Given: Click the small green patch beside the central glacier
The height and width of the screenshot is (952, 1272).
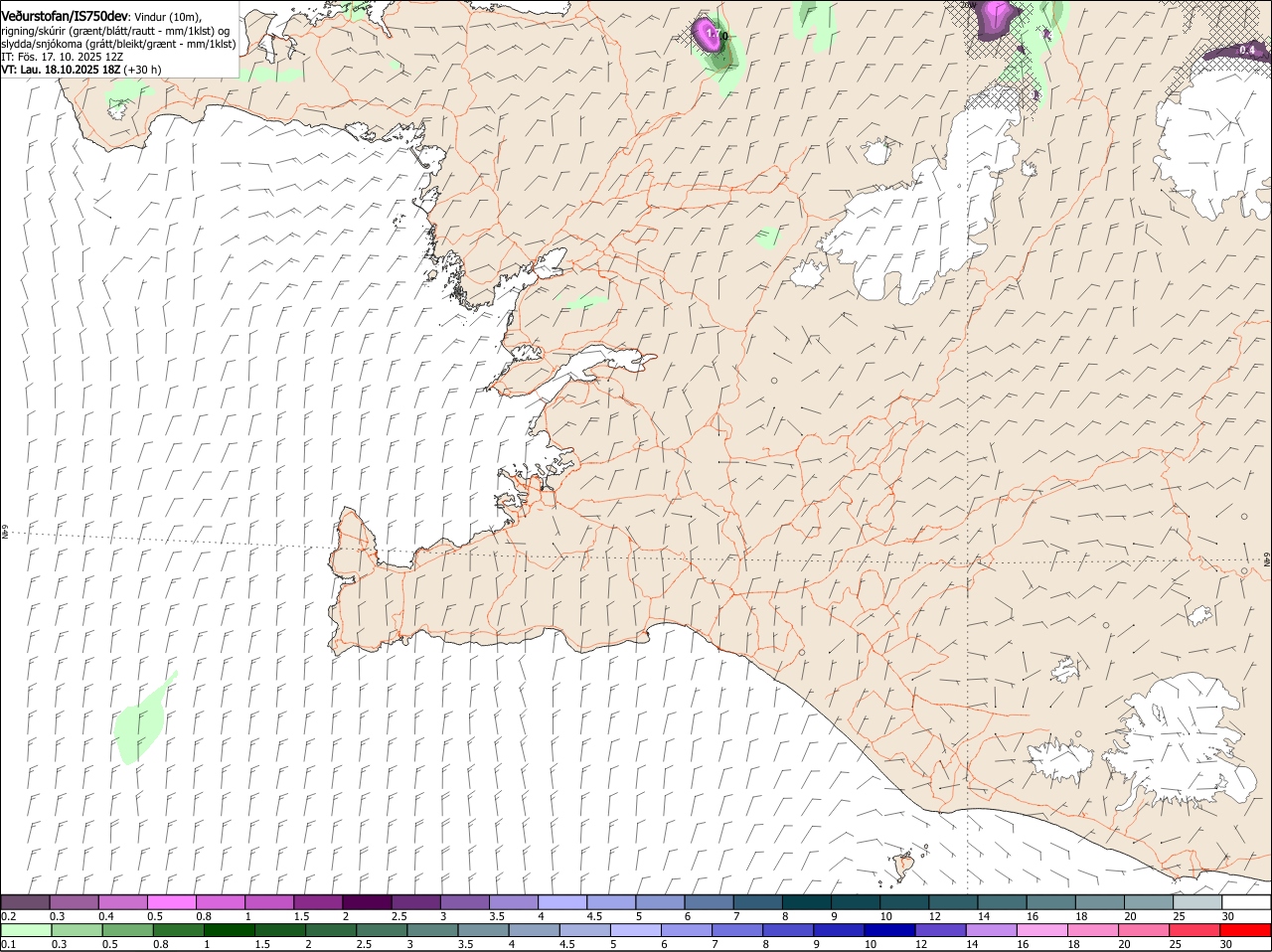Looking at the screenshot, I should click(x=767, y=237).
